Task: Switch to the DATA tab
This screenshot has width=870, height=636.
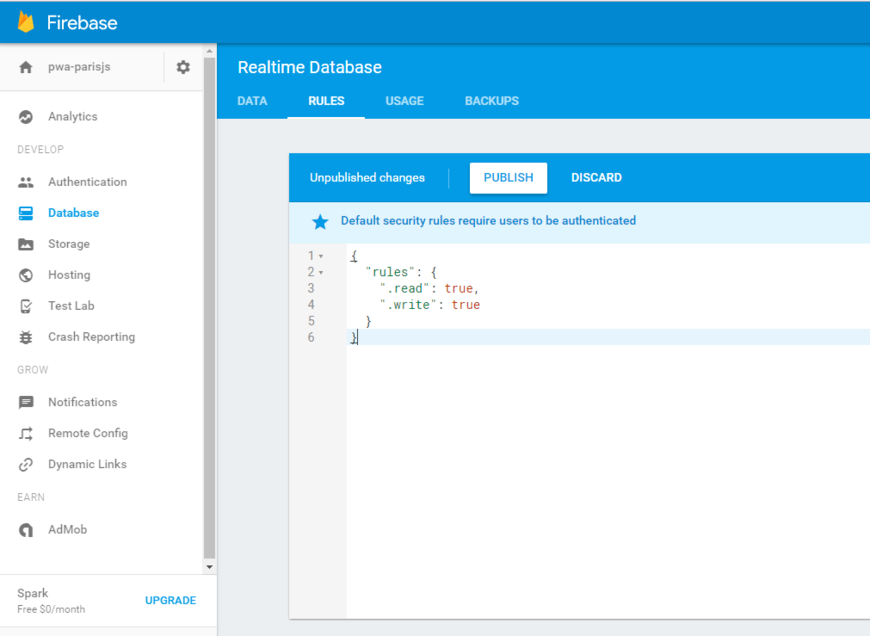Action: pos(252,101)
